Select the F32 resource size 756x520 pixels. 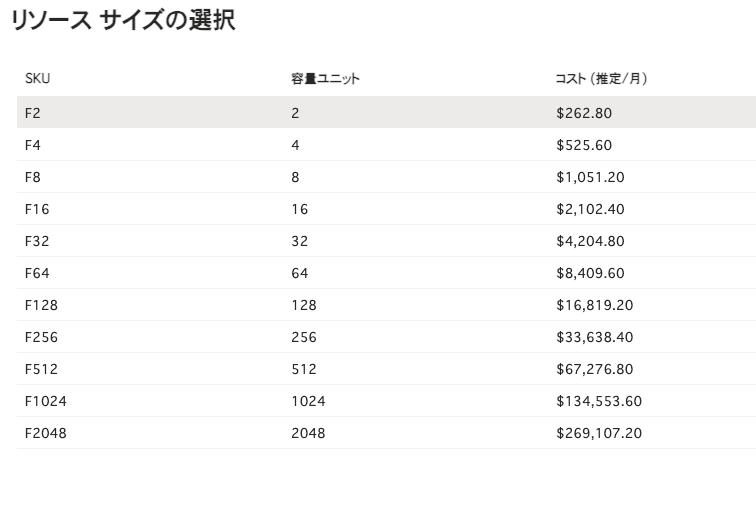[x=37, y=241]
